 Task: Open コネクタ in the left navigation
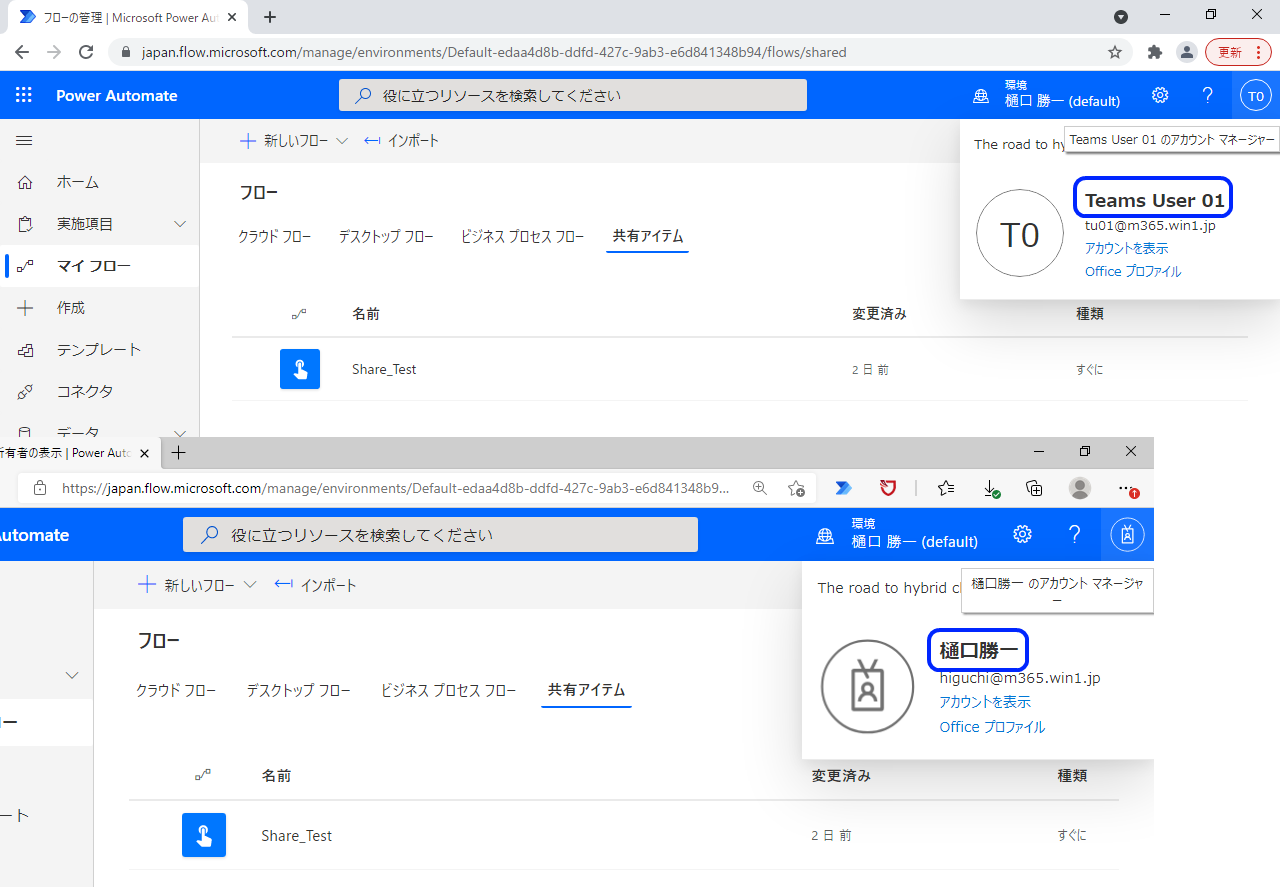[x=100, y=392]
